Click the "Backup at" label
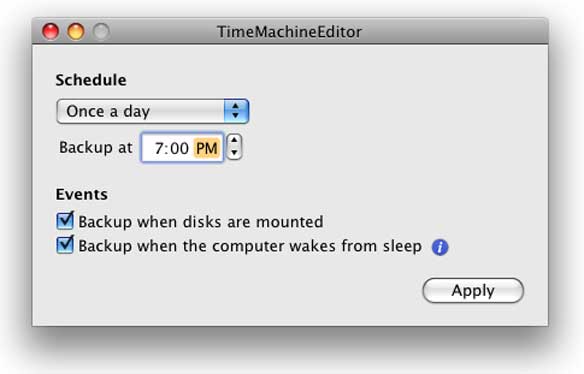584x374 pixels. (x=96, y=148)
